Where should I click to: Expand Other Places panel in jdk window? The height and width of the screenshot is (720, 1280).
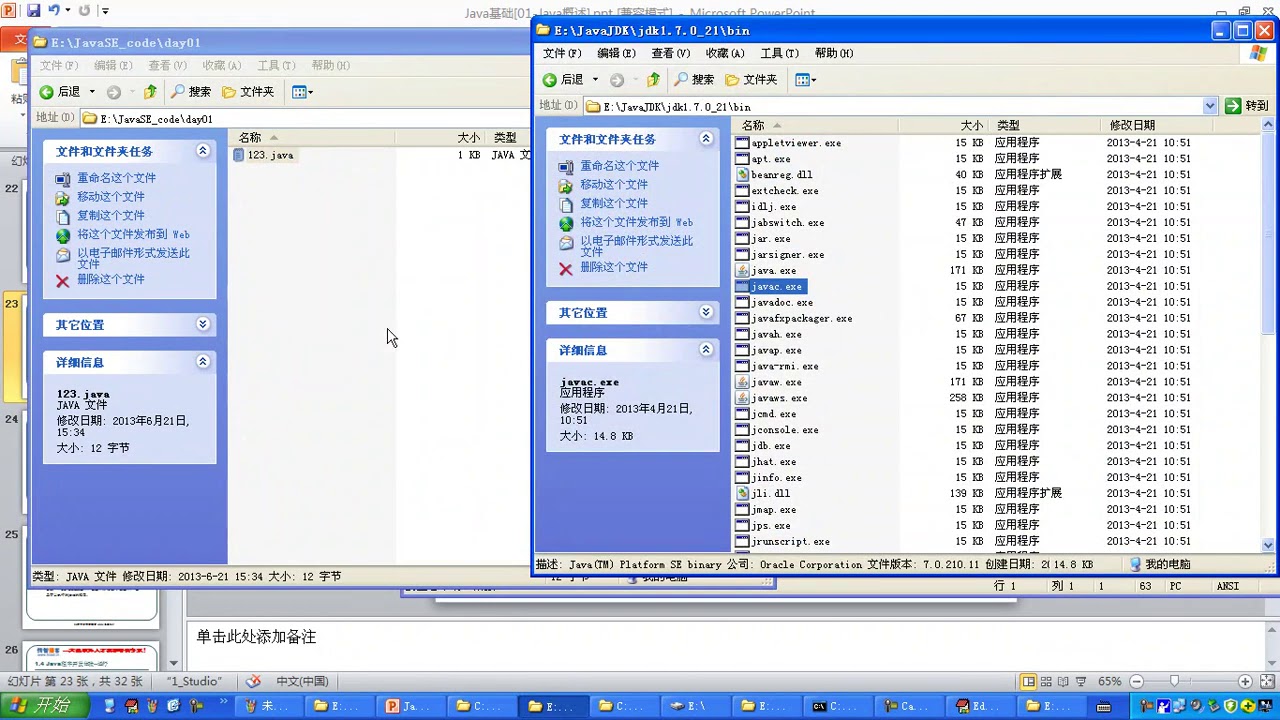tap(706, 312)
